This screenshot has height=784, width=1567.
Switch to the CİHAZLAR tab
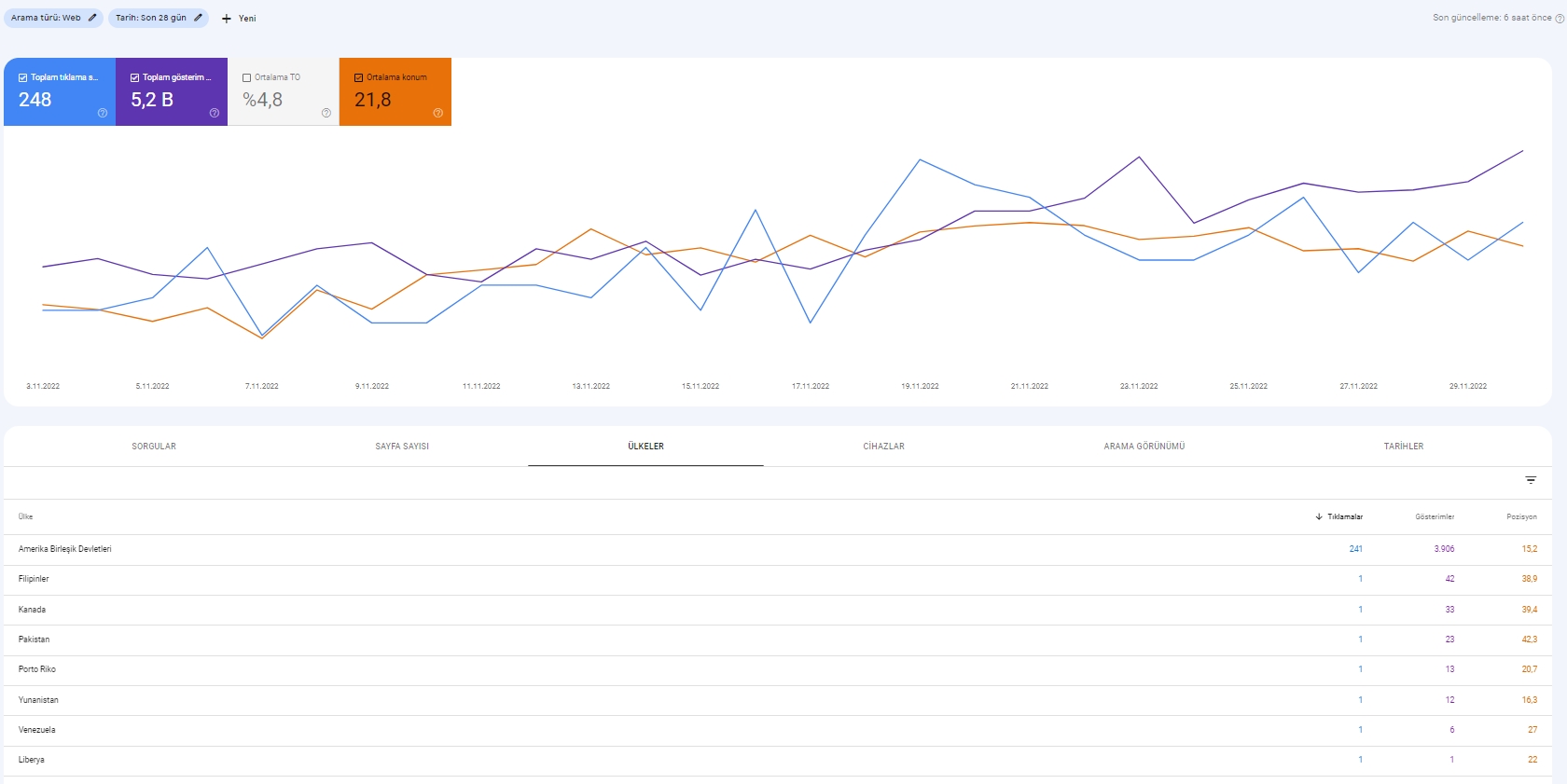[x=883, y=447]
